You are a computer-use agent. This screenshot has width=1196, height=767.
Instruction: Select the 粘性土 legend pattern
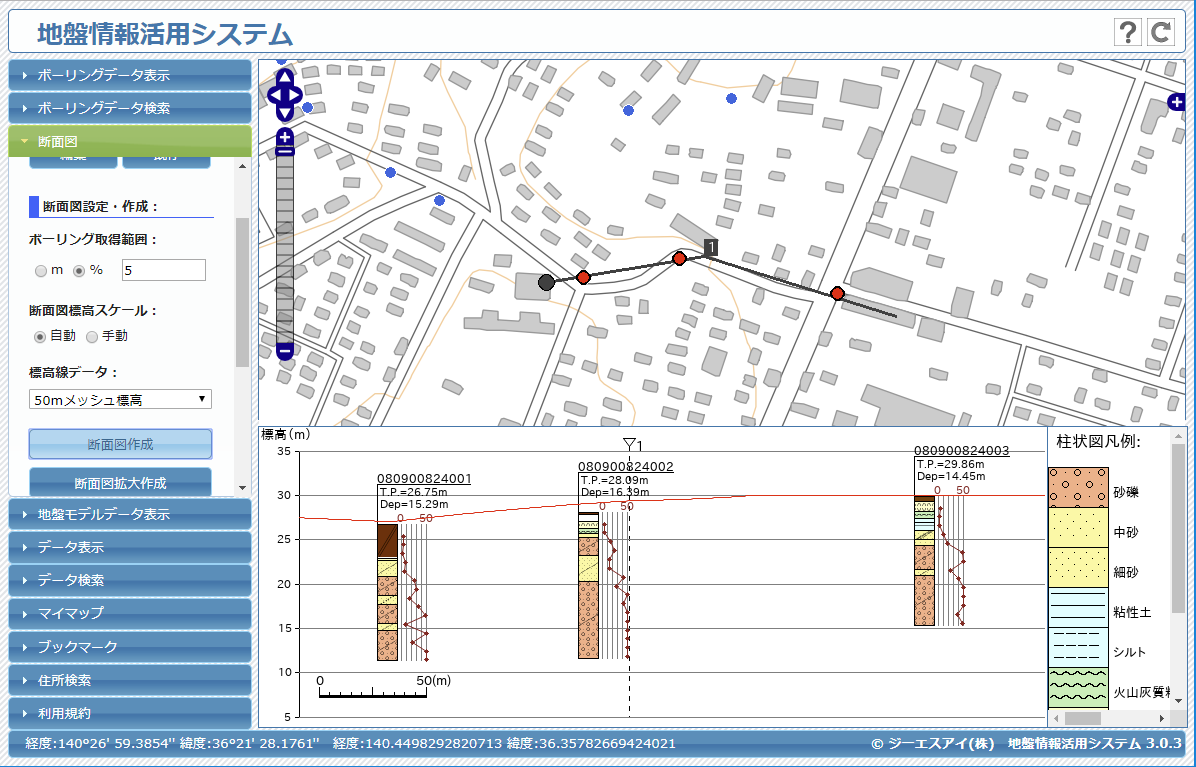pyautogui.click(x=1078, y=608)
